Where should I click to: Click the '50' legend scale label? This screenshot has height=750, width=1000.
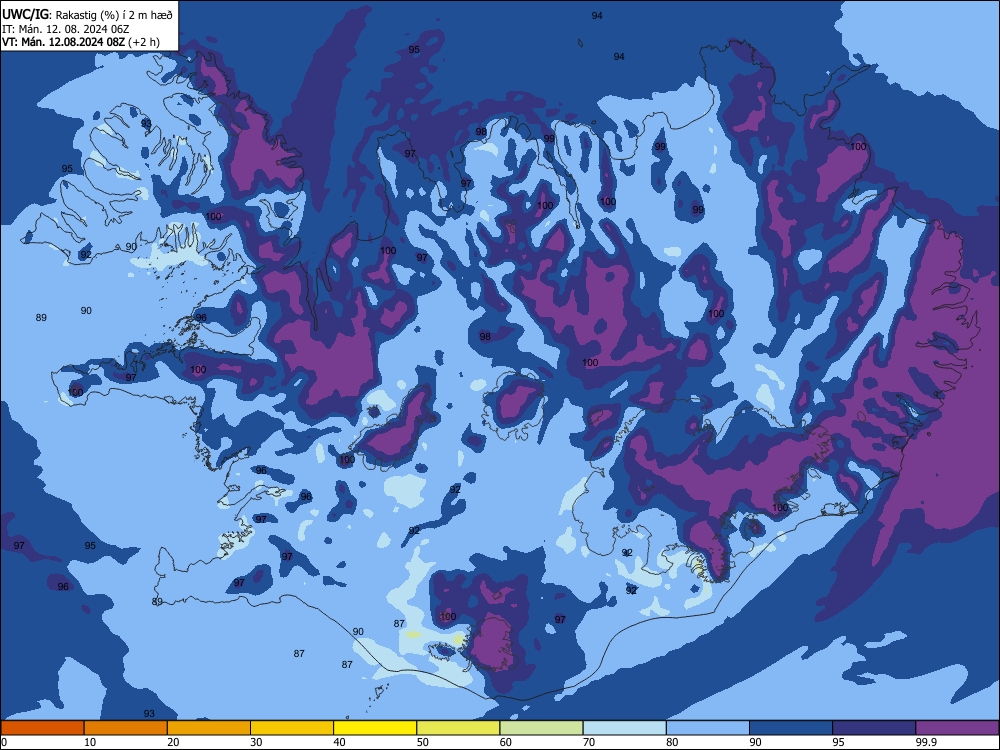pos(423,742)
